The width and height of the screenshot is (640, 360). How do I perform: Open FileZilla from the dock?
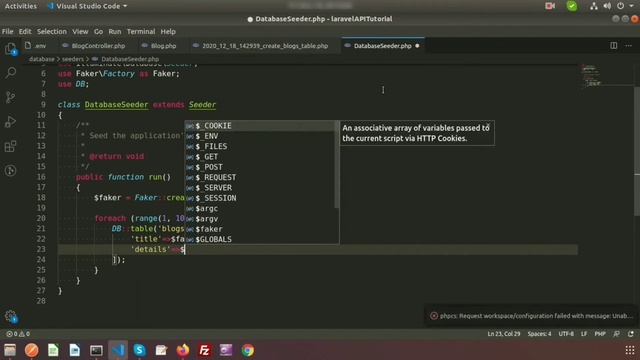pyautogui.click(x=204, y=350)
